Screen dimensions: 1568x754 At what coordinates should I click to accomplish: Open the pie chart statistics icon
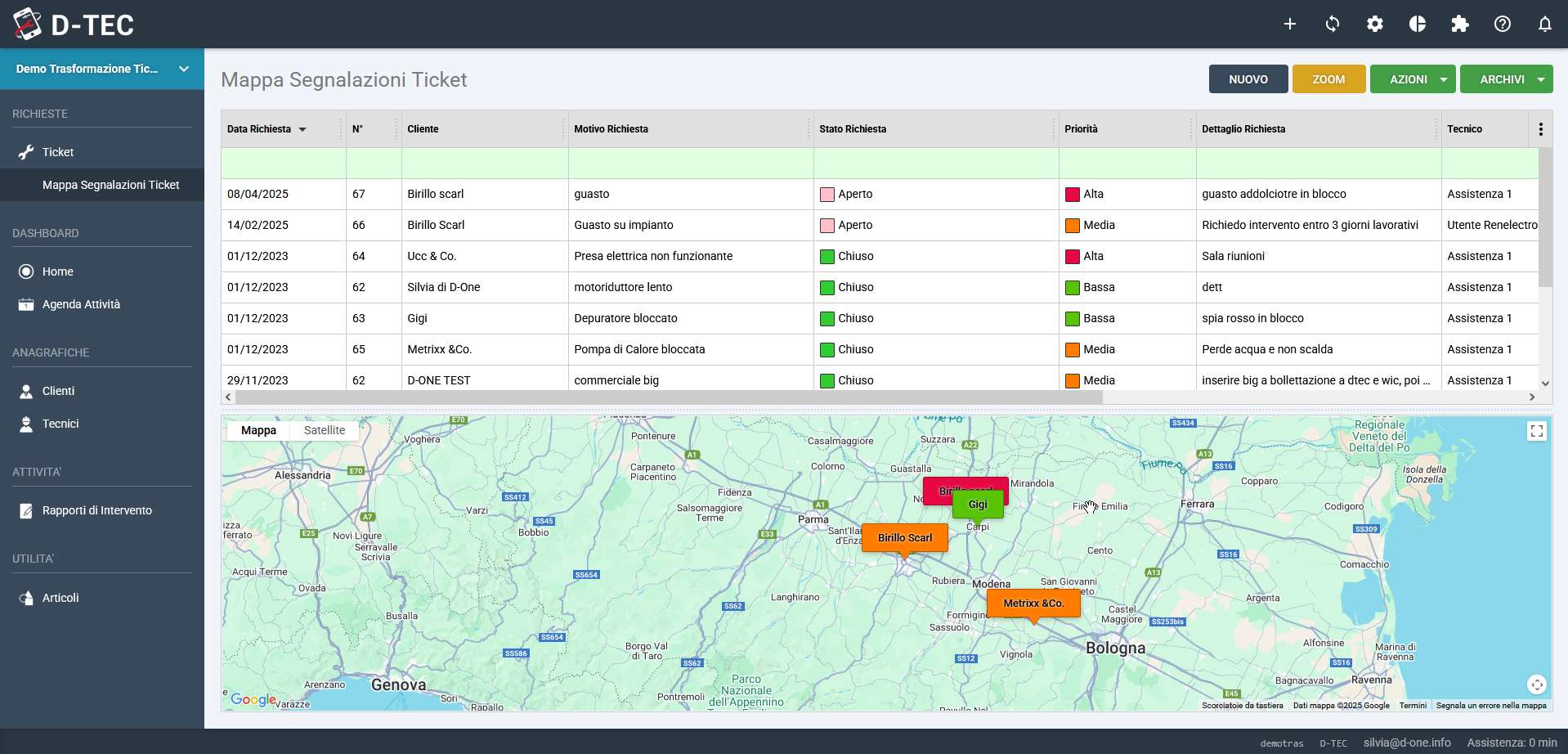pyautogui.click(x=1418, y=24)
